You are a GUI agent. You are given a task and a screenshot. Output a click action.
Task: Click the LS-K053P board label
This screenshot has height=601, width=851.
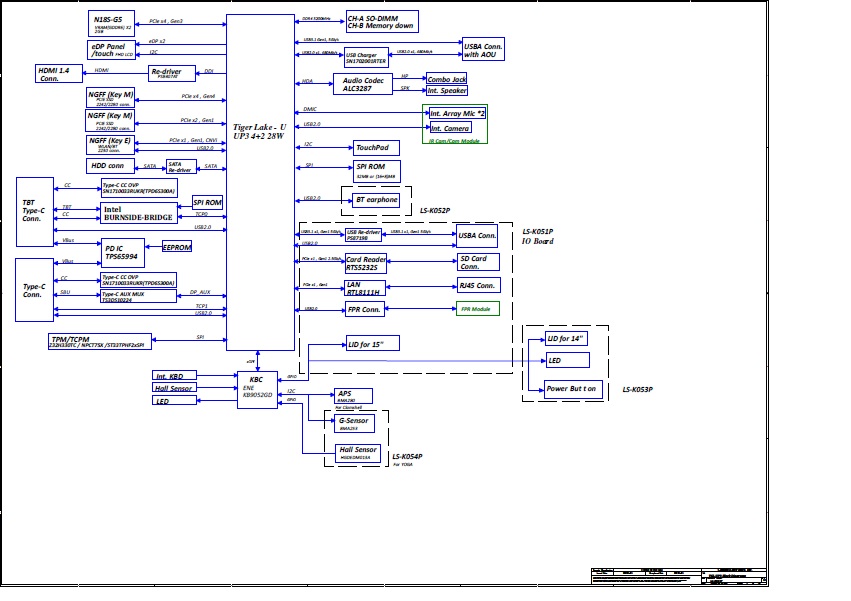[x=637, y=390]
